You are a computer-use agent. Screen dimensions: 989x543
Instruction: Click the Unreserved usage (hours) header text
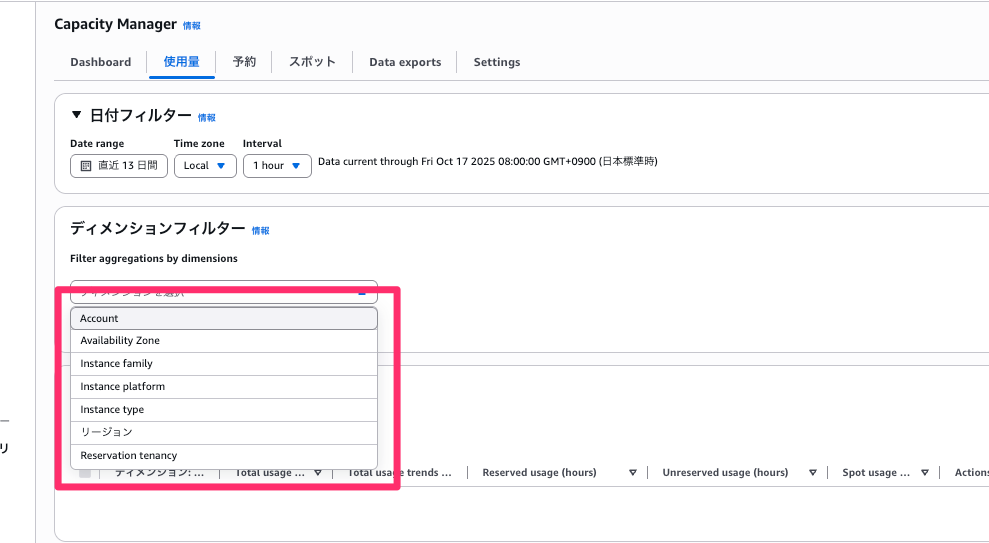click(x=725, y=472)
